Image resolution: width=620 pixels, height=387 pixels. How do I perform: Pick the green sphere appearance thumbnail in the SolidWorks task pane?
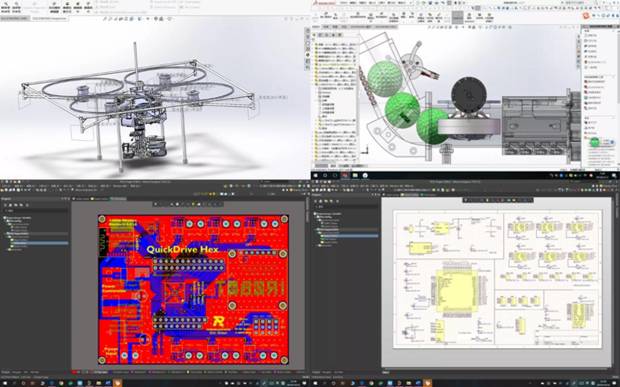(594, 142)
